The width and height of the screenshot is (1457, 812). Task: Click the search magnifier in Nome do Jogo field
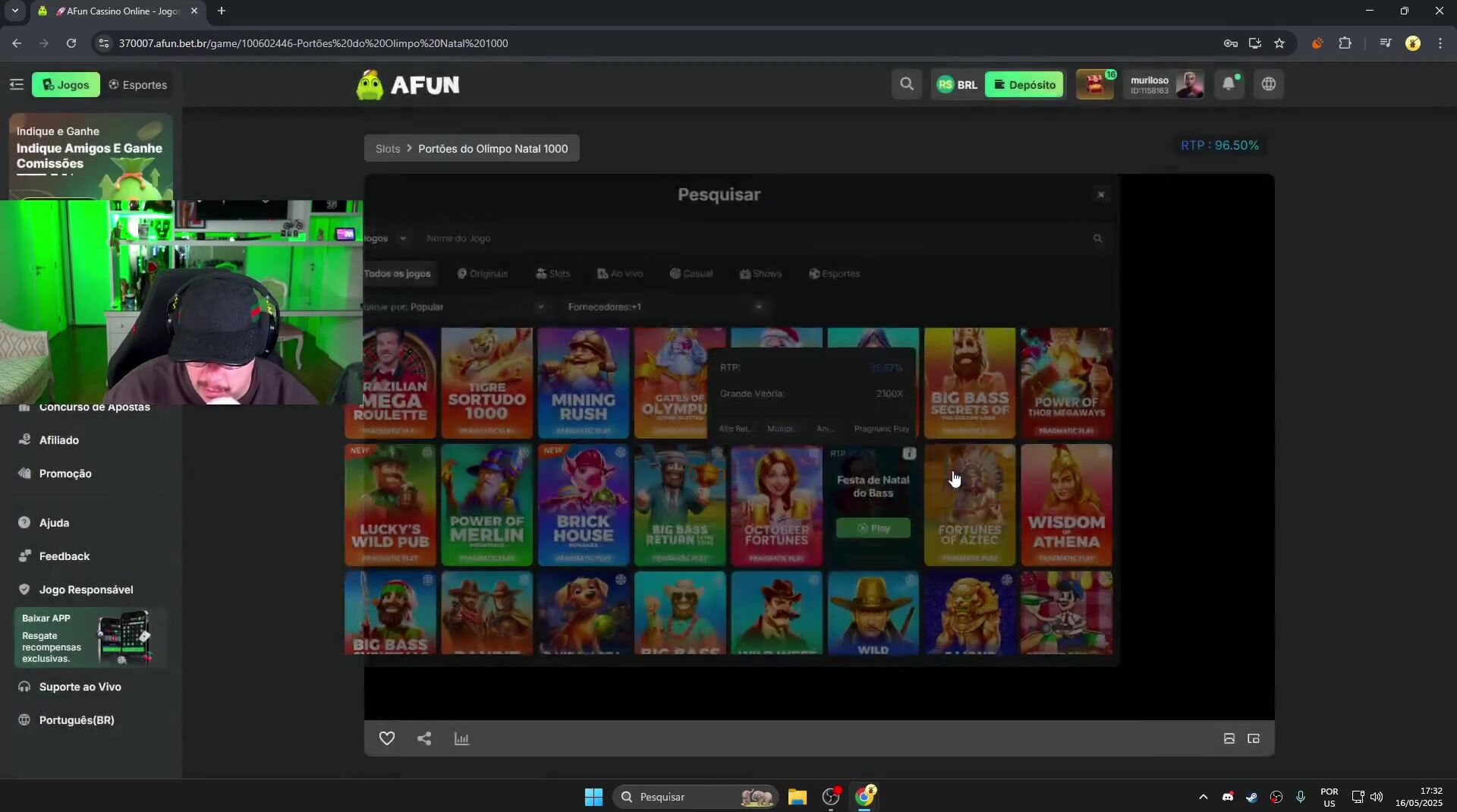(1097, 238)
